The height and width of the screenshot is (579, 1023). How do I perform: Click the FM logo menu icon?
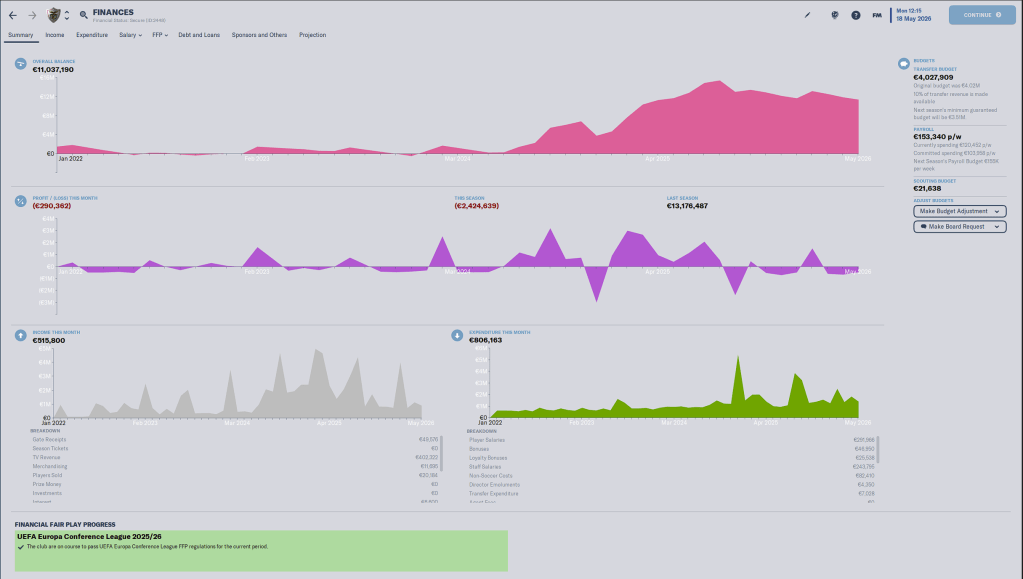(x=877, y=15)
